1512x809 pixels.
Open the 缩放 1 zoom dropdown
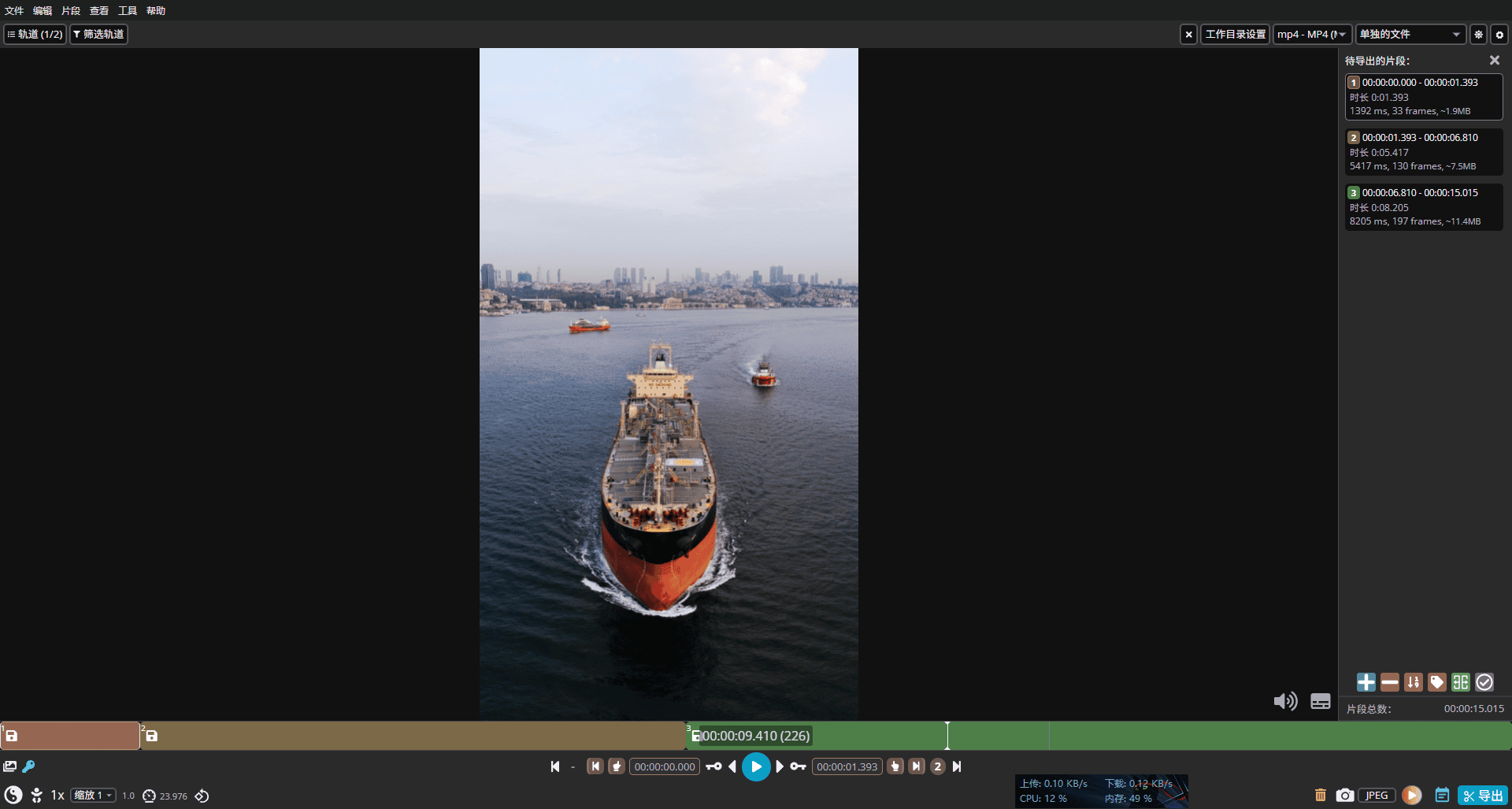(x=93, y=796)
